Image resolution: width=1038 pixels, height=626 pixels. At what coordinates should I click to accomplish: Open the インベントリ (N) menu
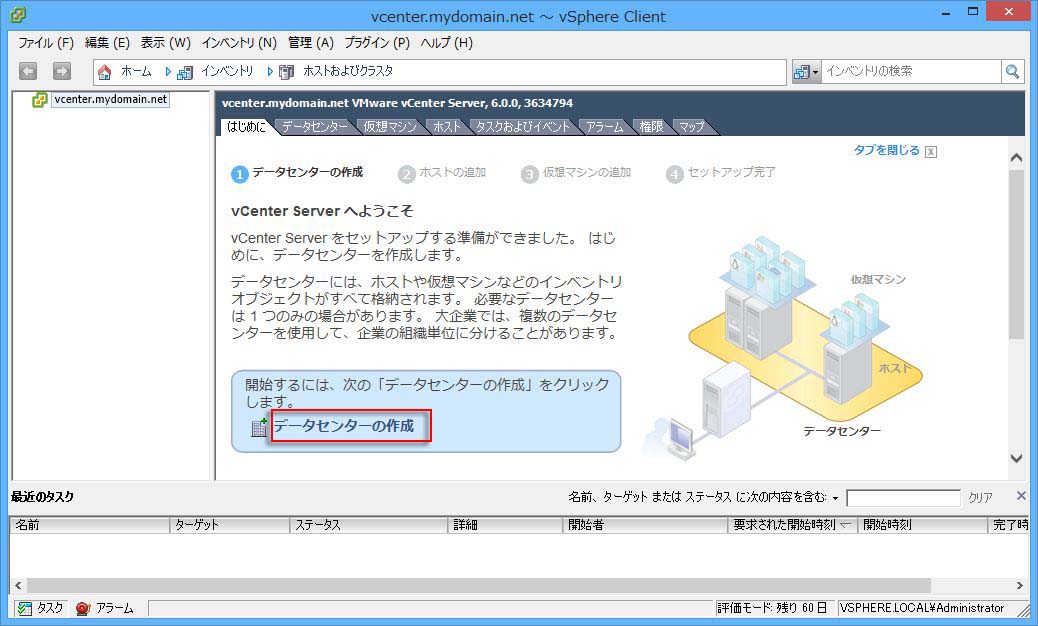pyautogui.click(x=239, y=43)
